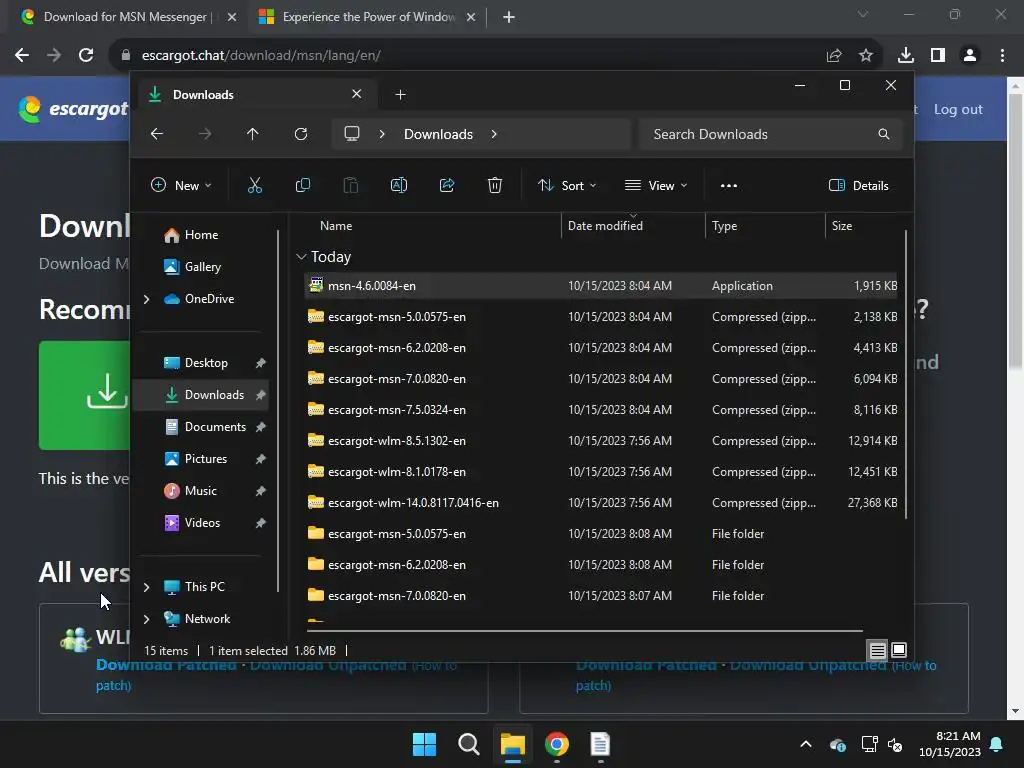Viewport: 1024px width, 768px height.
Task: Click the search magnifier in Search Downloads
Action: (x=884, y=134)
